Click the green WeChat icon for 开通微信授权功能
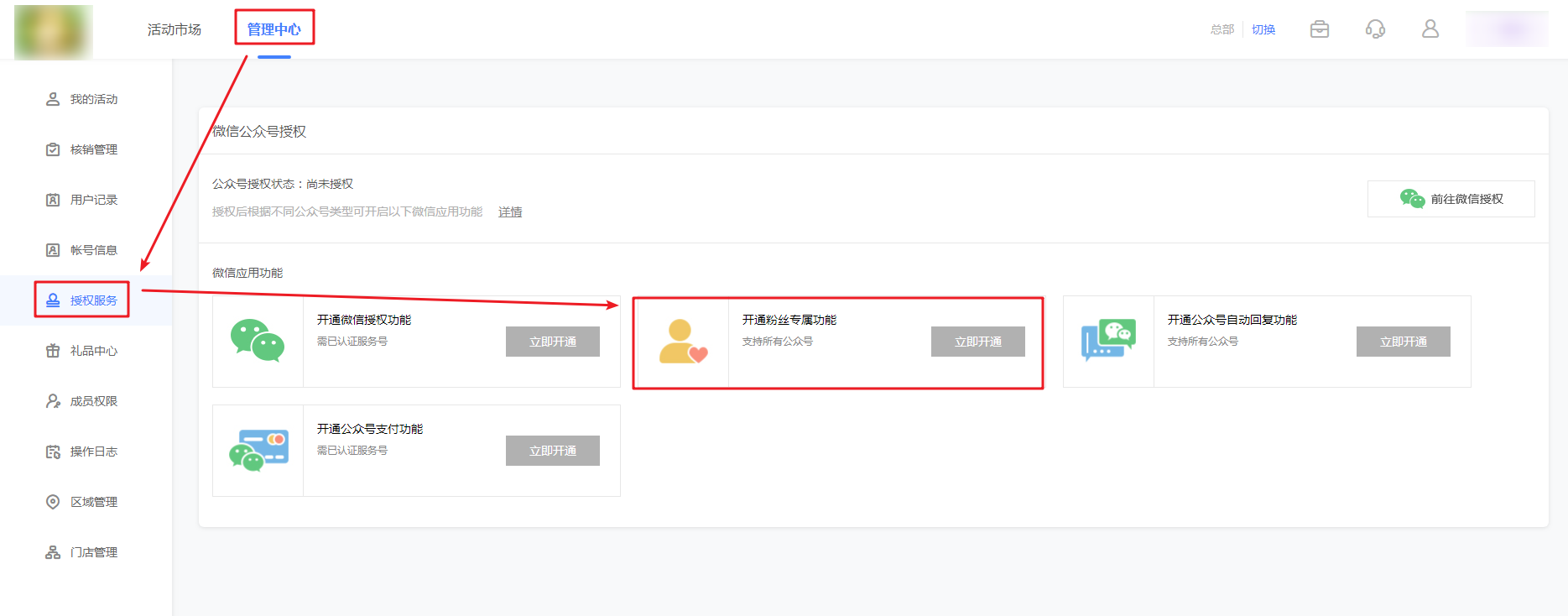This screenshot has width=1568, height=616. tap(258, 341)
